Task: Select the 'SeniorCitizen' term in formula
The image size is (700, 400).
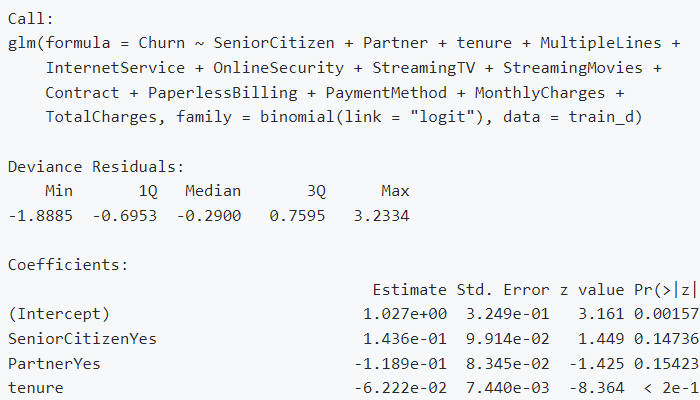Action: (274, 43)
